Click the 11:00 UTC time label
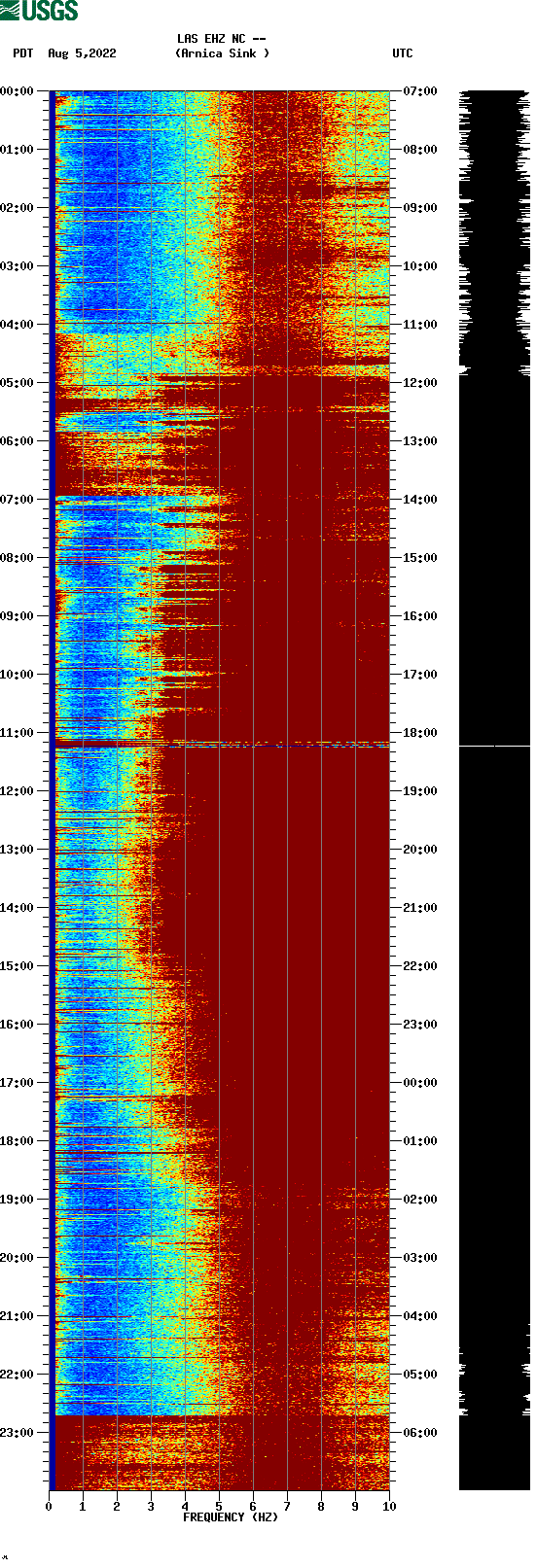This screenshot has height=1568, width=537. 420,325
